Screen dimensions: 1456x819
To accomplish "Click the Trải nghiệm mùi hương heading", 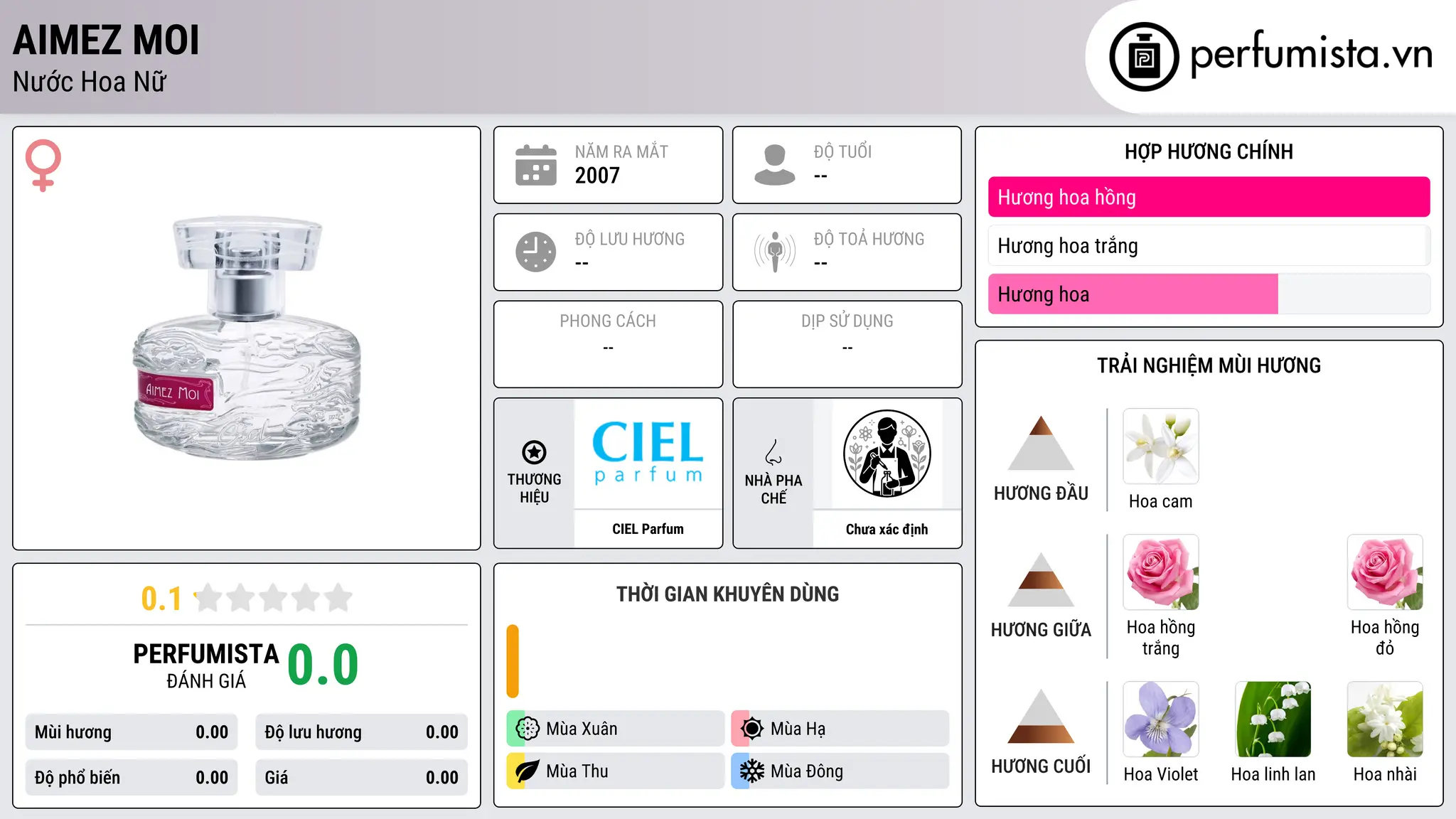I will [1209, 365].
